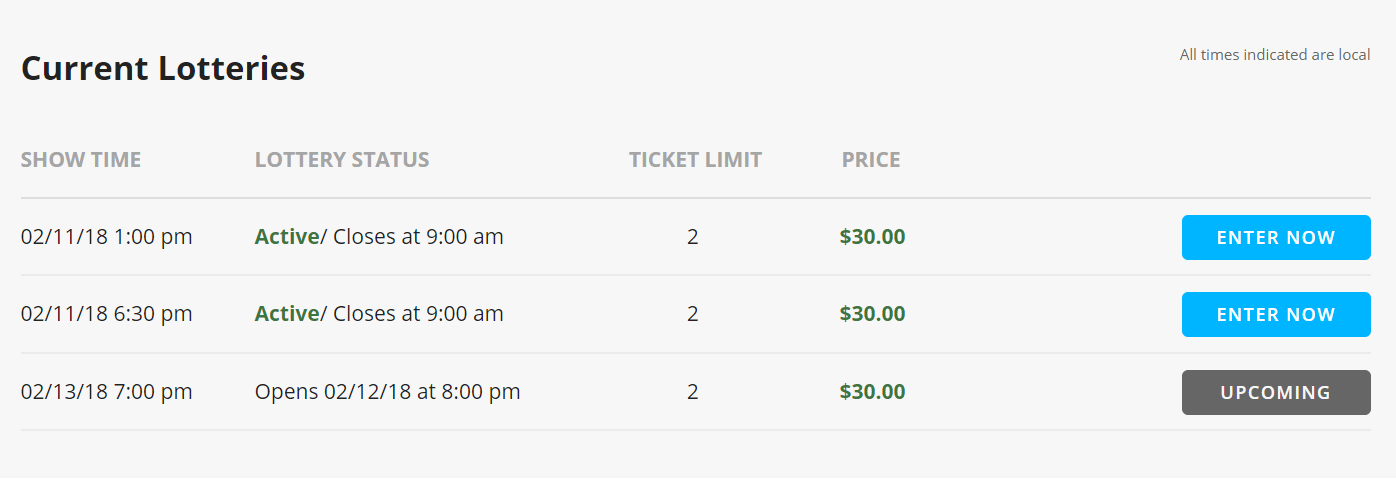Click the ticket limit value for the 1:00 pm show

693,237
